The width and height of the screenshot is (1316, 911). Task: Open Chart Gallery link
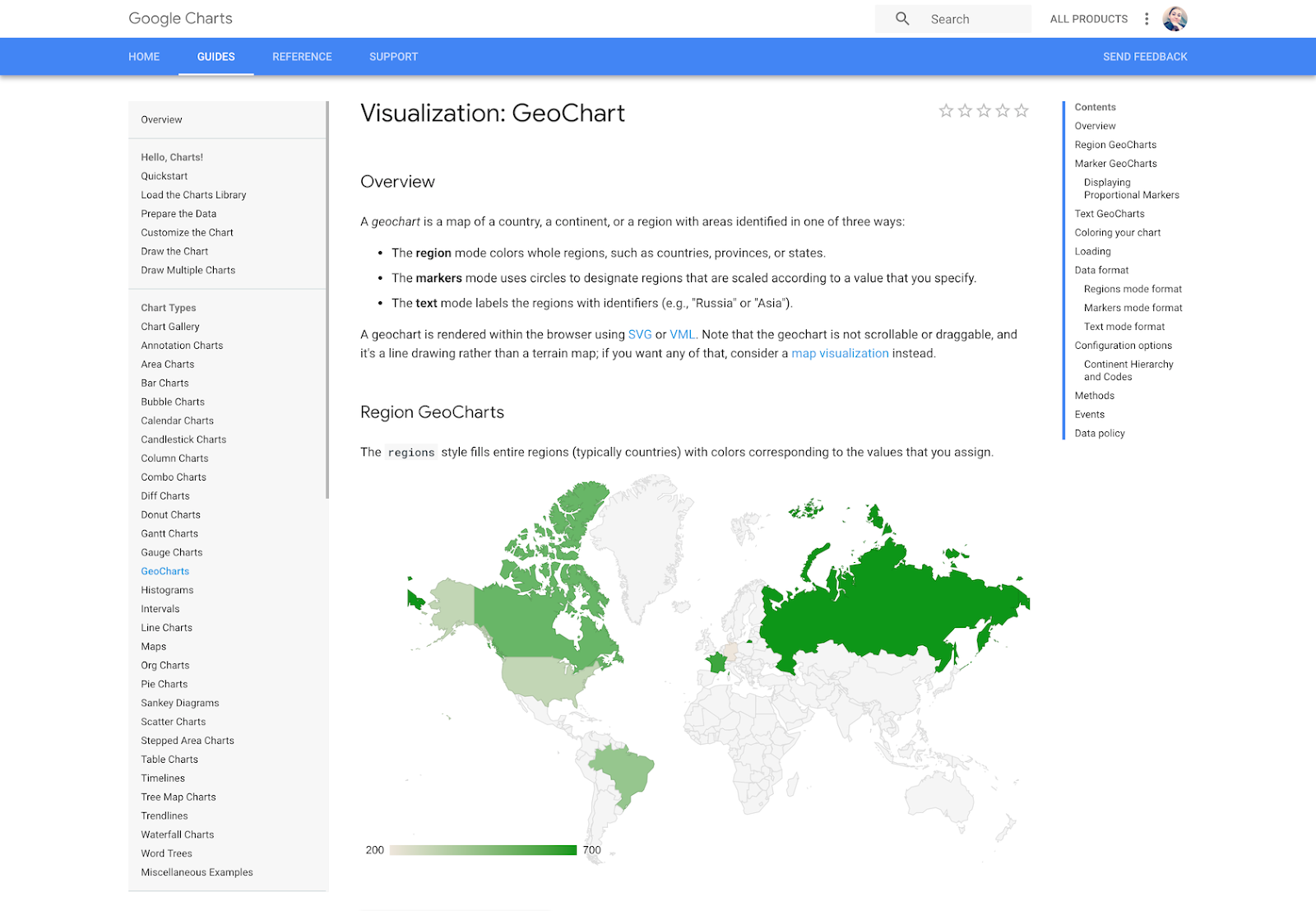click(169, 327)
